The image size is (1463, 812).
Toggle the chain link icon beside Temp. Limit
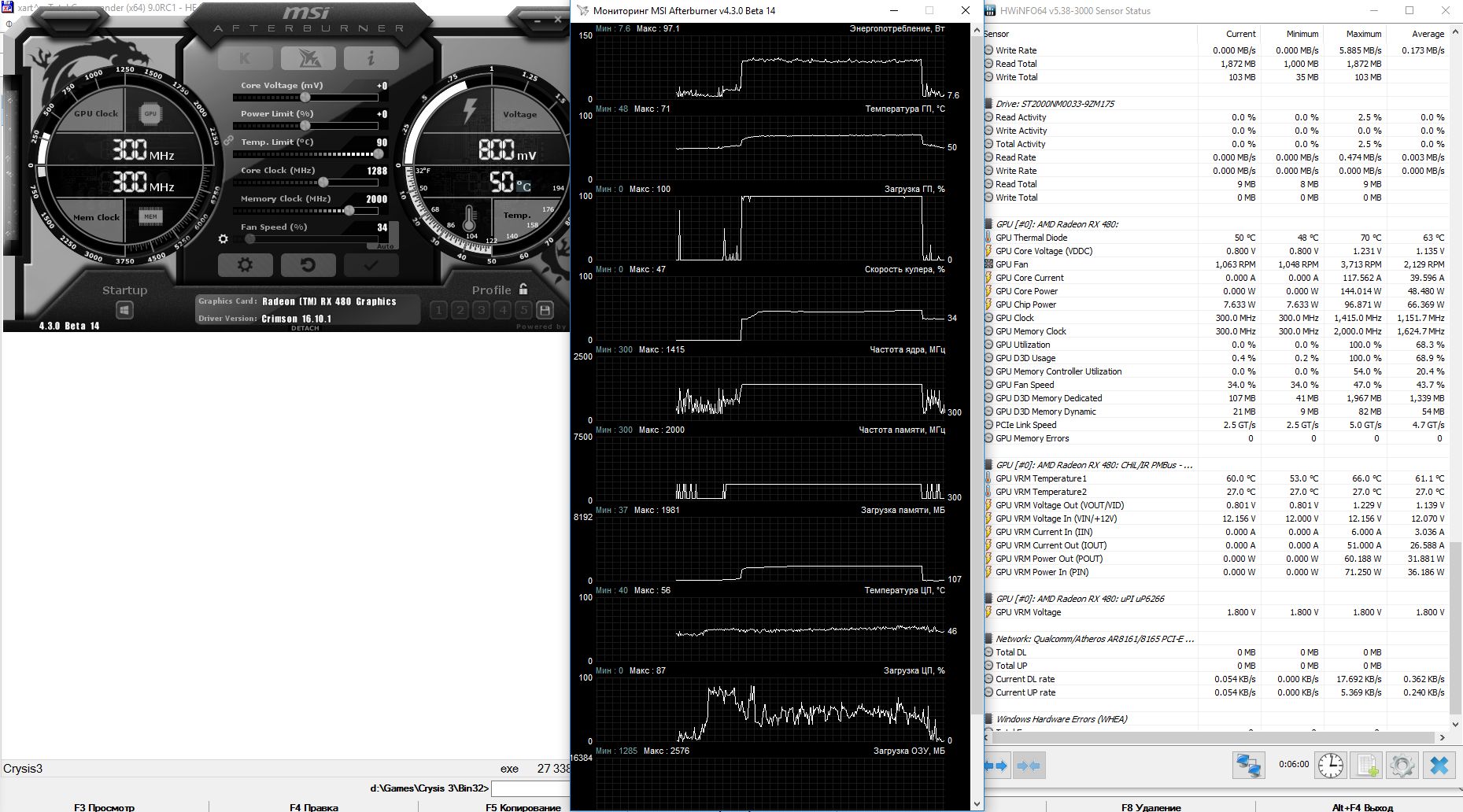click(x=227, y=141)
